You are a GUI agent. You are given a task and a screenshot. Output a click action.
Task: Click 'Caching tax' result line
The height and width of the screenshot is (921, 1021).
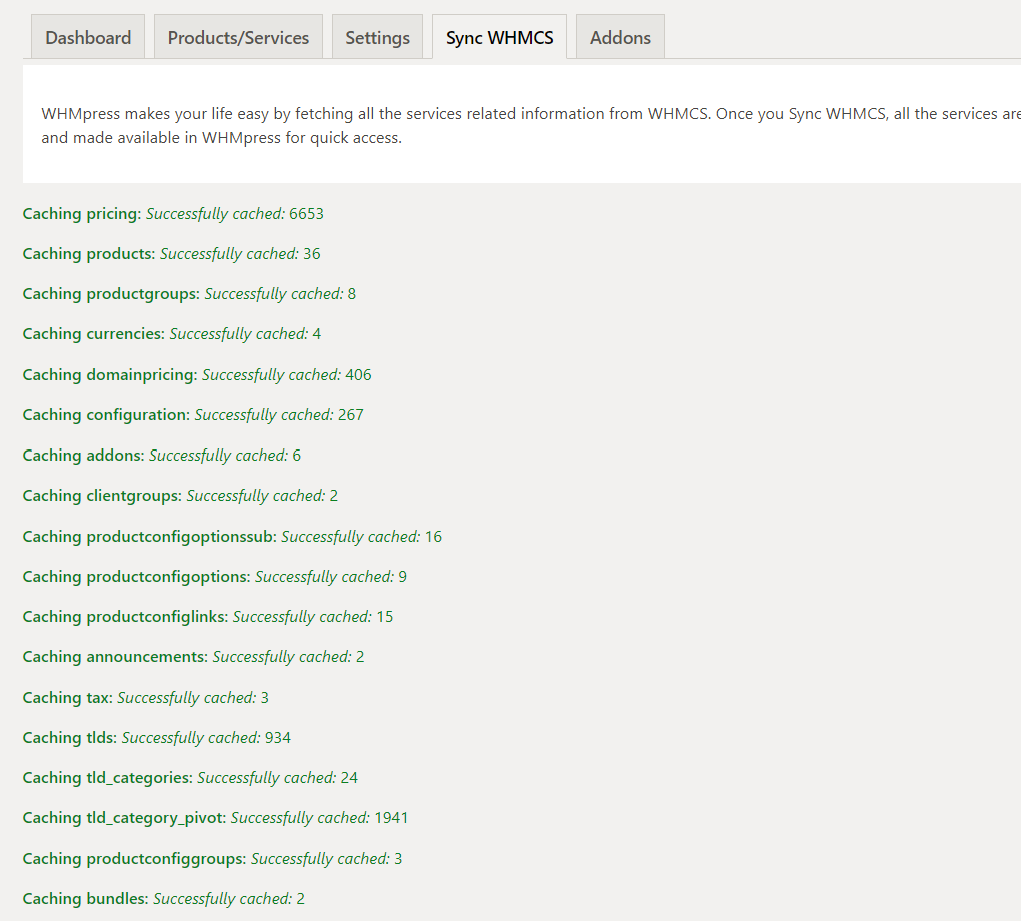(x=146, y=698)
